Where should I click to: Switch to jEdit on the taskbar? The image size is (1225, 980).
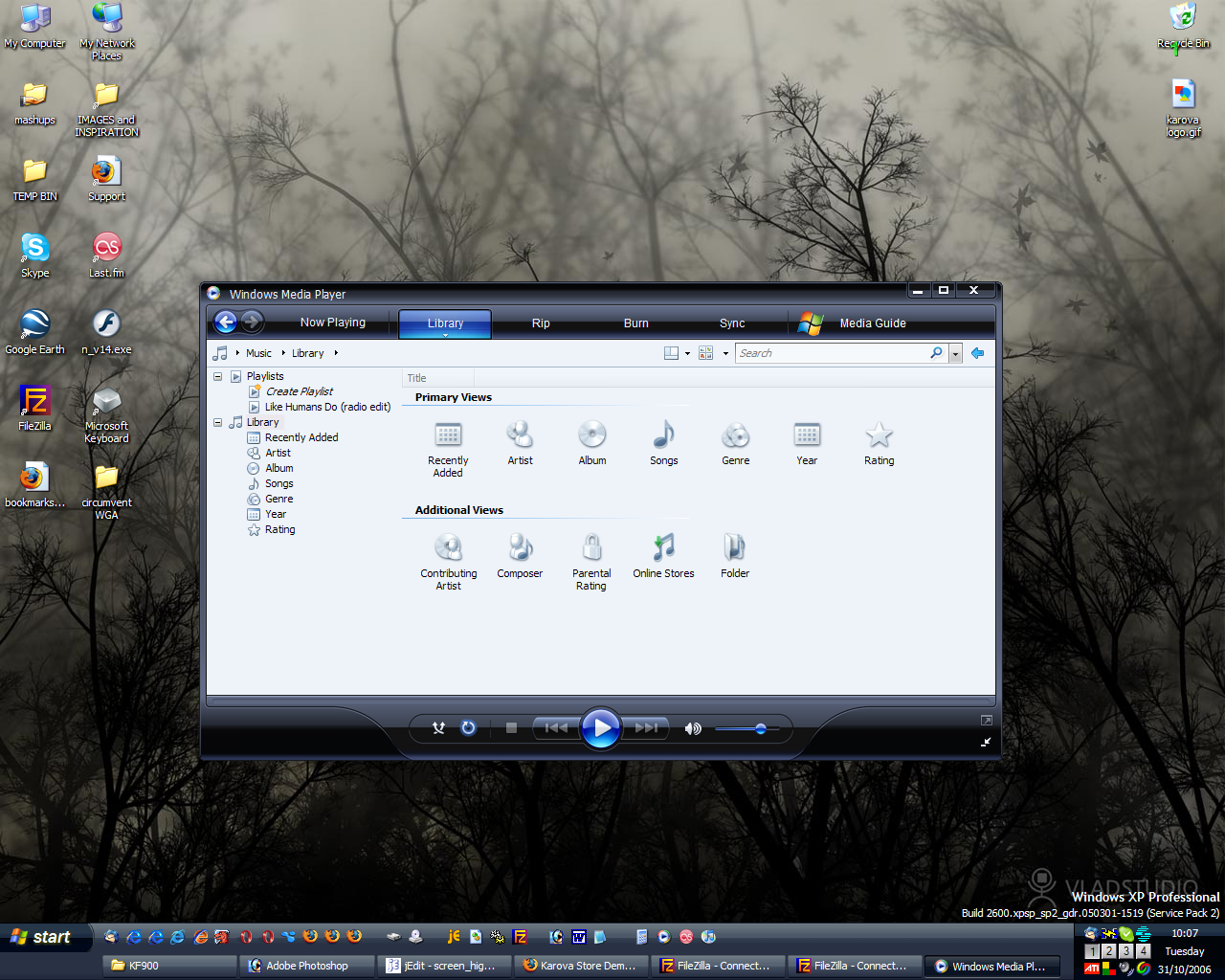444,966
